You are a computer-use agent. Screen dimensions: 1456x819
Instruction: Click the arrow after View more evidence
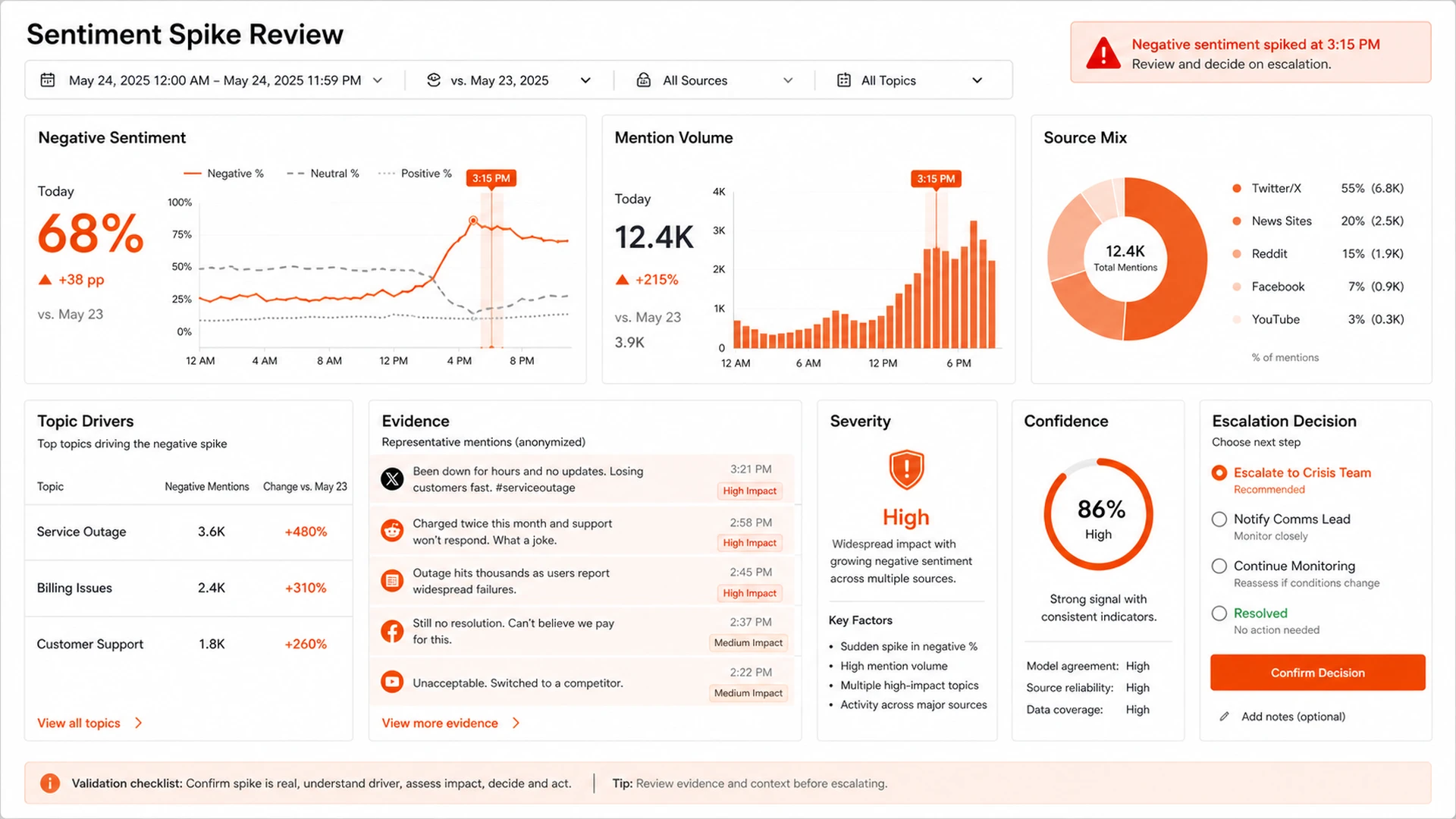[x=516, y=723]
